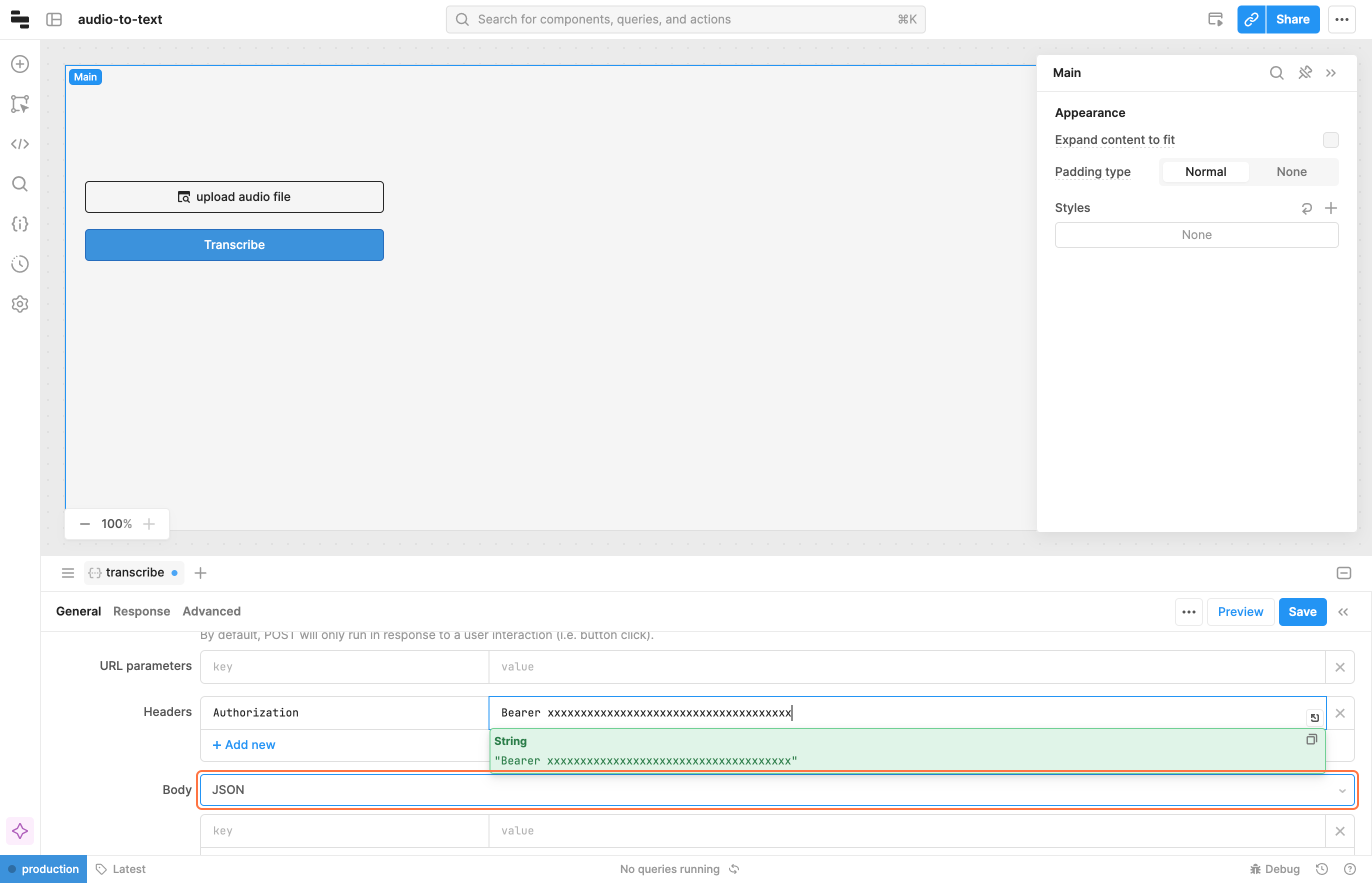Click the zoom in plus at 100%

click(149, 524)
